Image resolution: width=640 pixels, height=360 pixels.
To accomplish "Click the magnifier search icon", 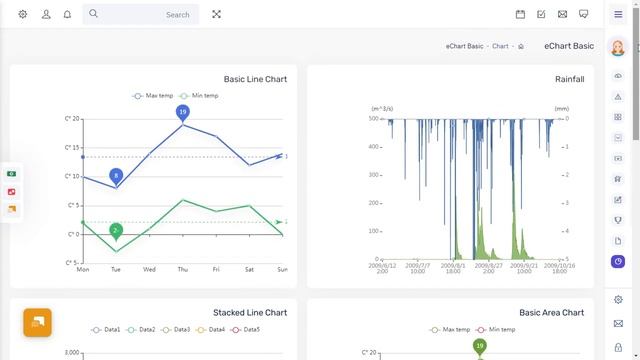I will (x=93, y=13).
